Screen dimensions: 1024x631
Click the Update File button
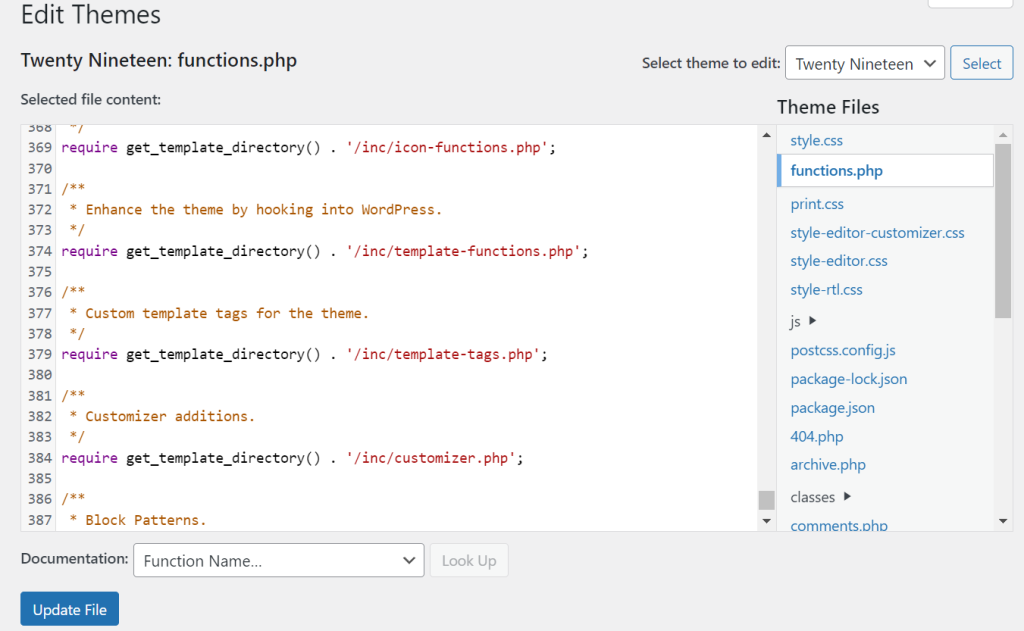[69, 608]
